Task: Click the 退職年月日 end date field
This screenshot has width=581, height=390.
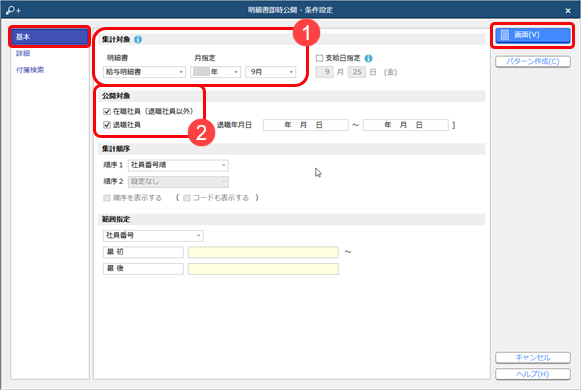Action: tap(406, 125)
